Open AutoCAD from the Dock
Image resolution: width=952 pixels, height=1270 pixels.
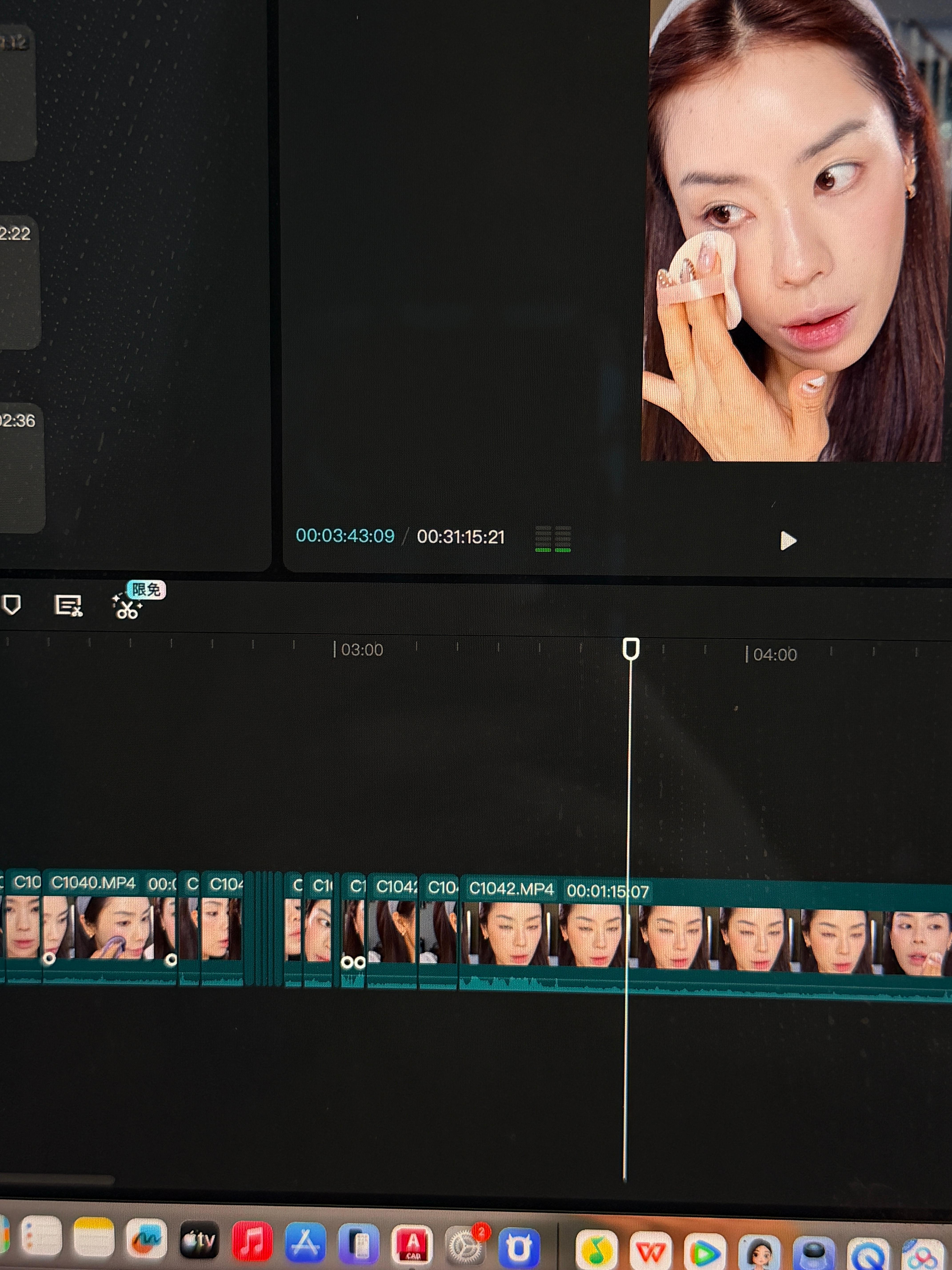[412, 1245]
